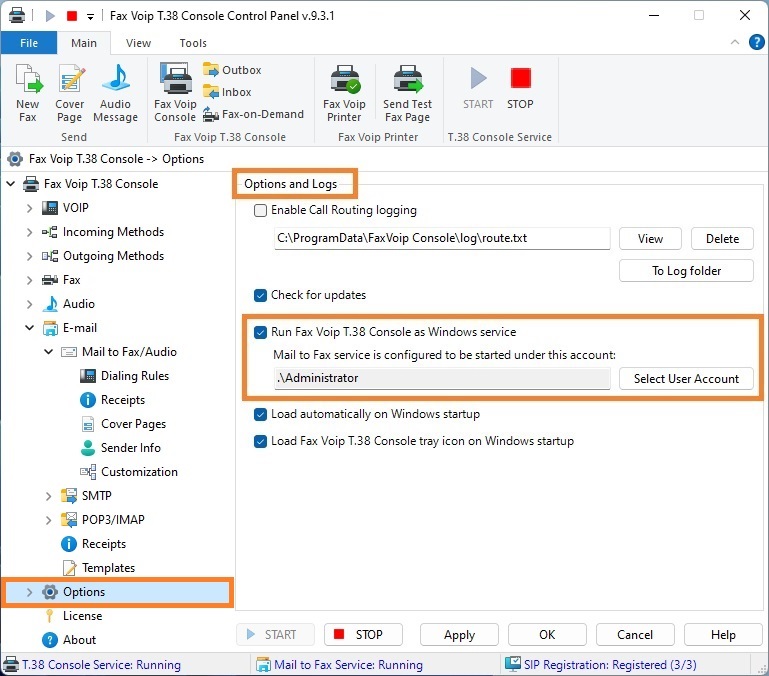Open the File menu tab

(x=29, y=43)
